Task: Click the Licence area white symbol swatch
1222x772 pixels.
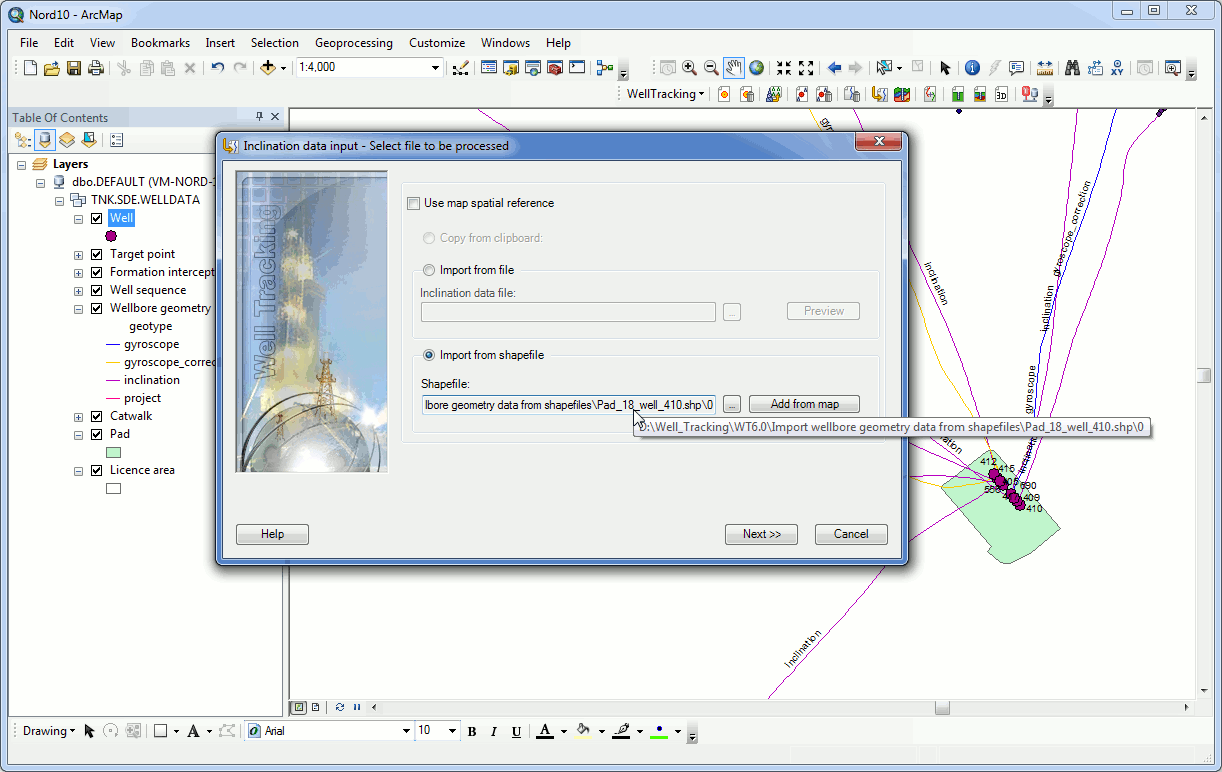Action: coord(113,488)
